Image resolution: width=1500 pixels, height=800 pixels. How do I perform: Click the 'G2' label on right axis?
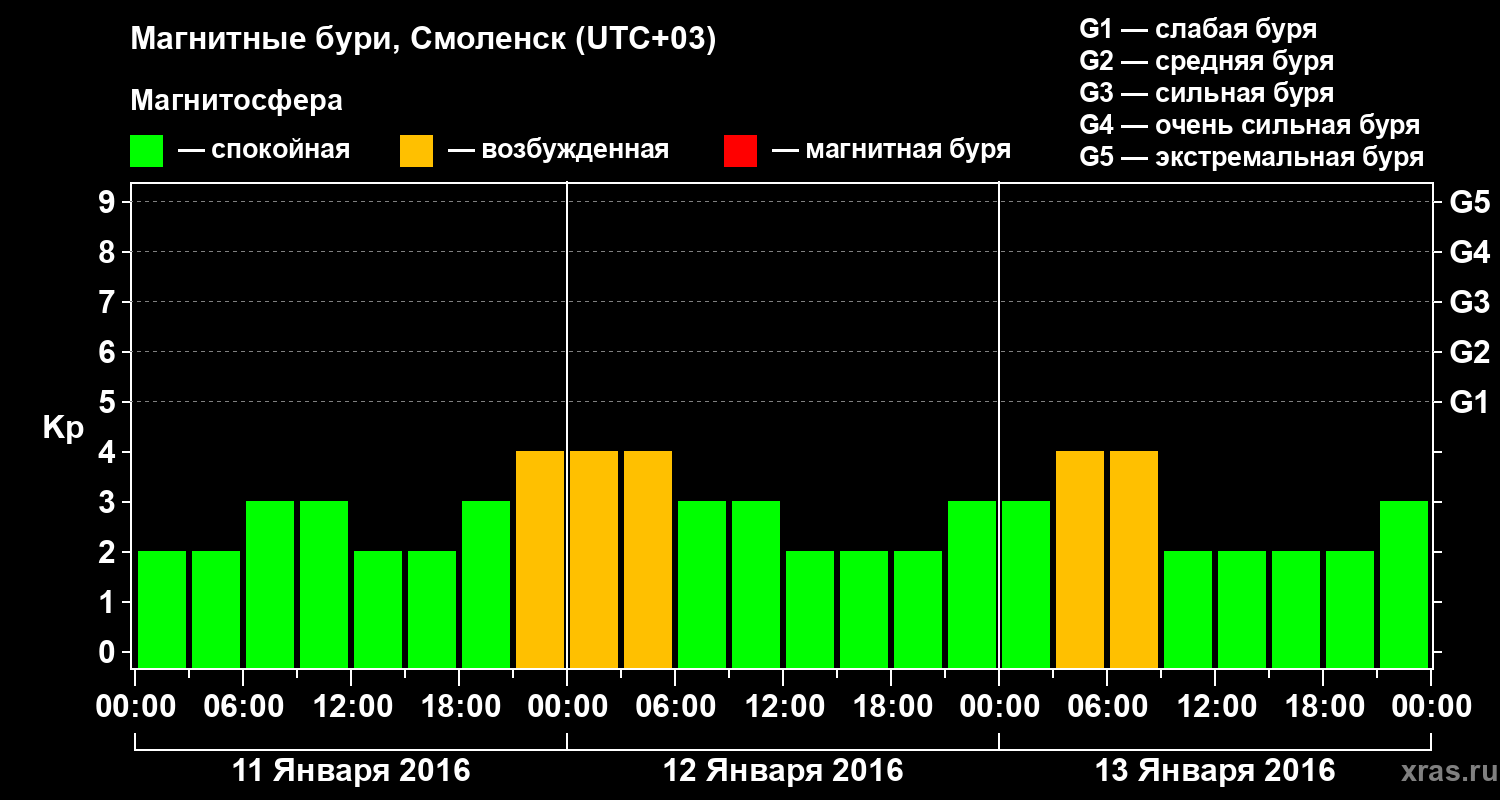pos(1470,352)
